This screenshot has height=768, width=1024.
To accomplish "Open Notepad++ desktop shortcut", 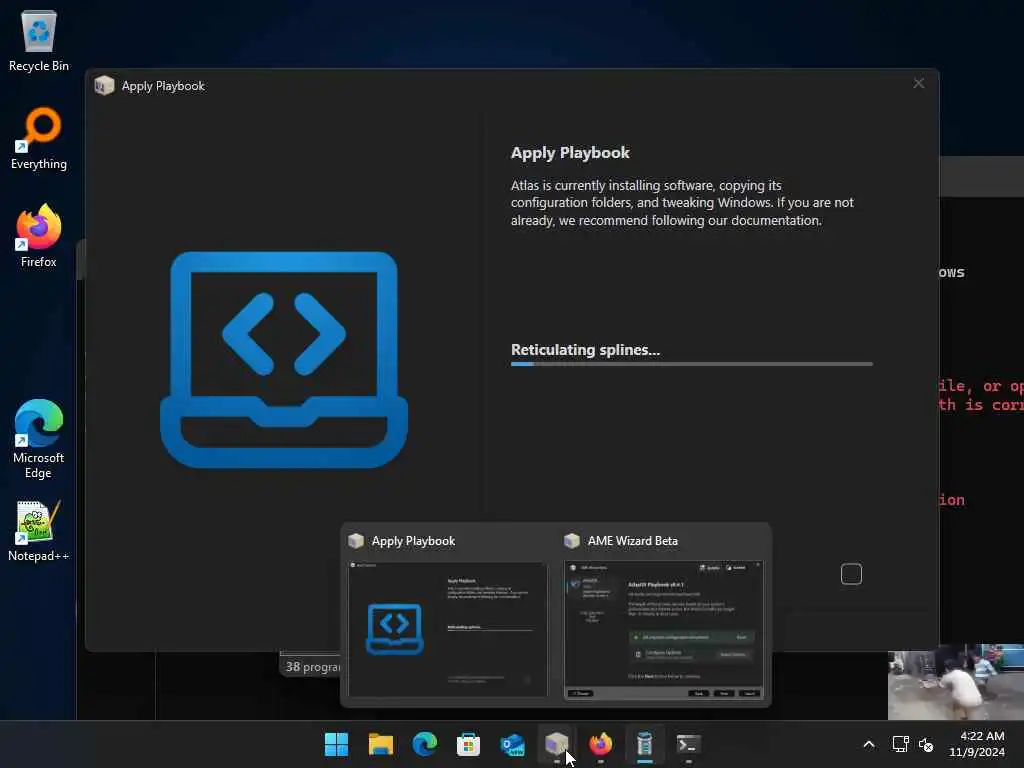I will coord(39,531).
